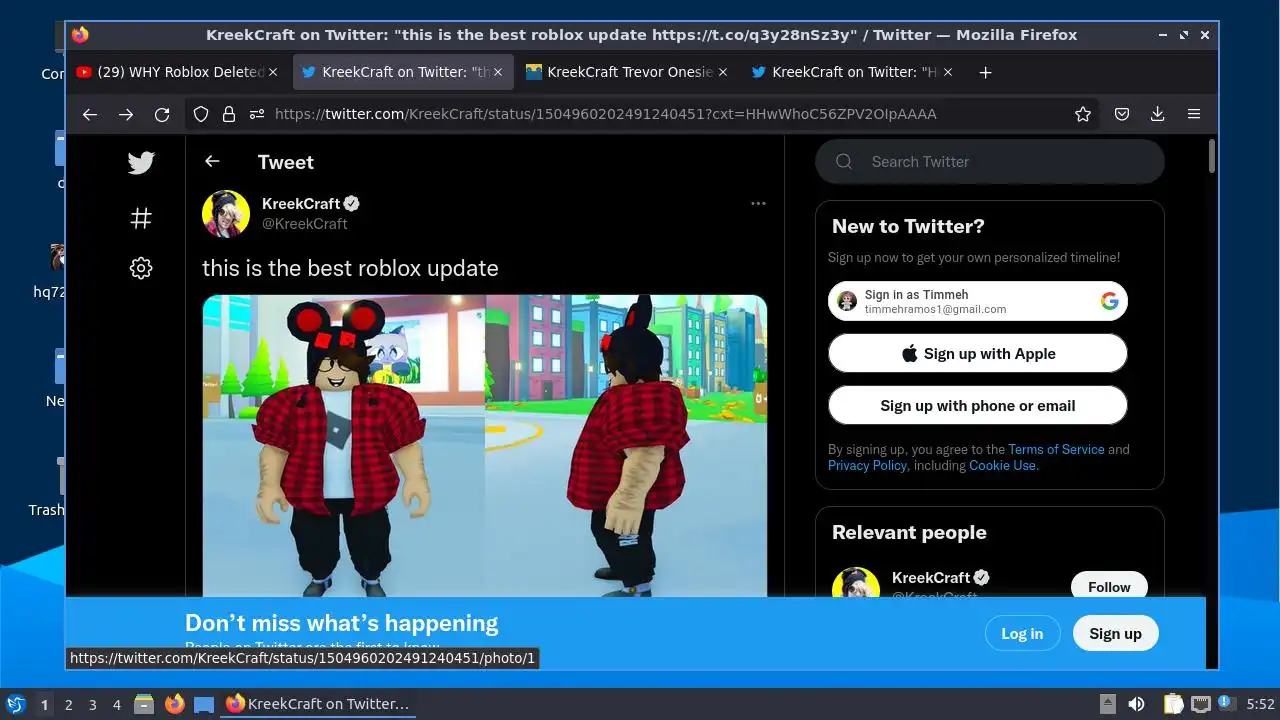The height and width of the screenshot is (720, 1280).
Task: Reload the current page
Action: pyautogui.click(x=162, y=115)
